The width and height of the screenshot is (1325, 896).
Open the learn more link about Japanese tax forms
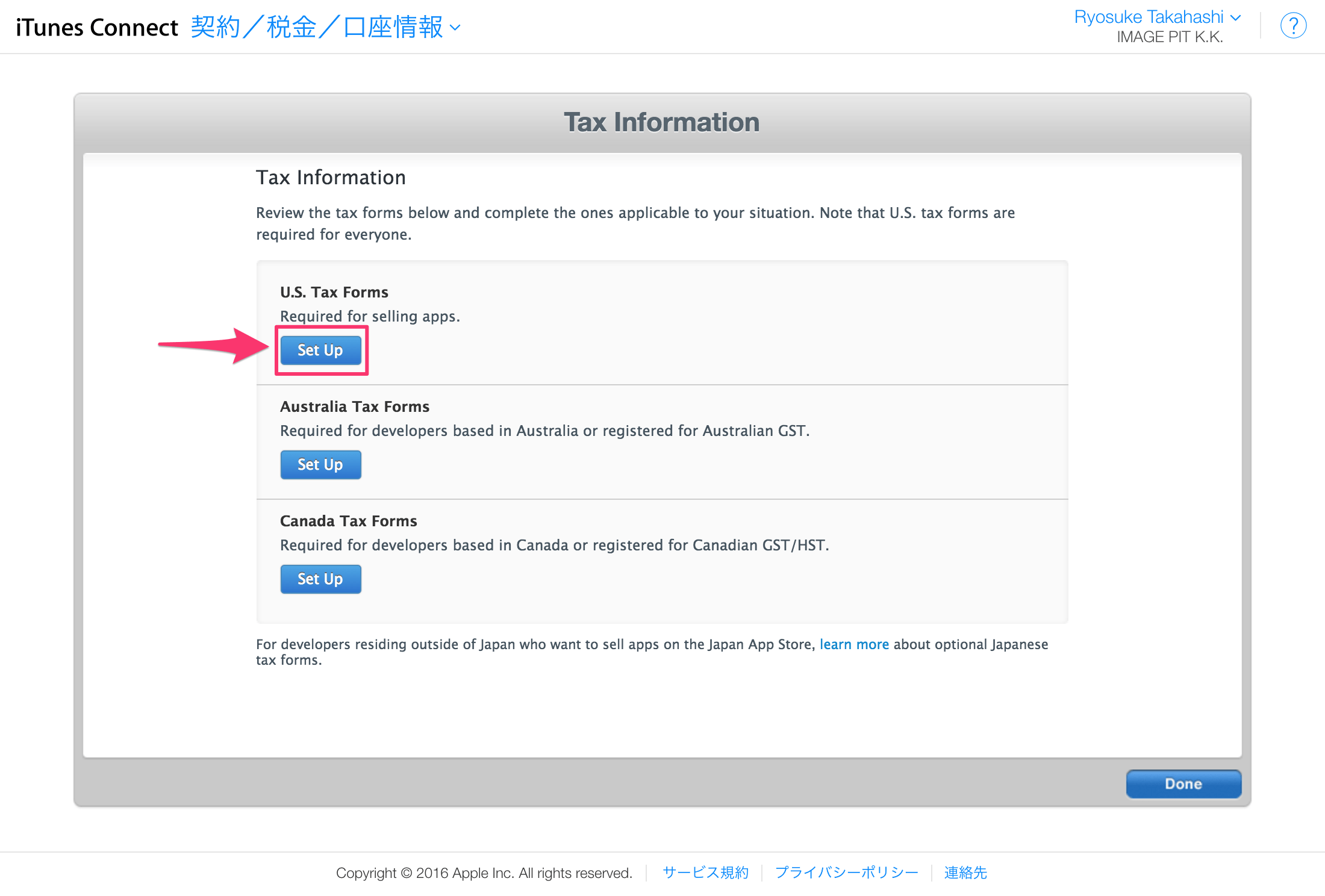[854, 644]
